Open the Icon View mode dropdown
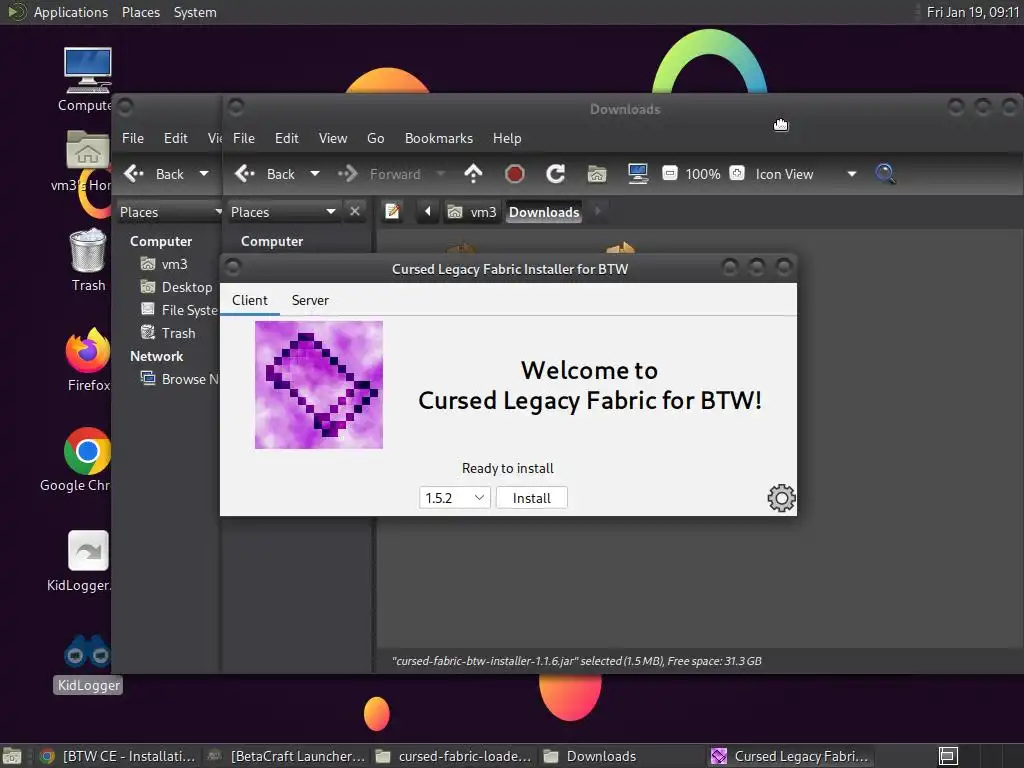The width and height of the screenshot is (1024, 768). coord(806,174)
